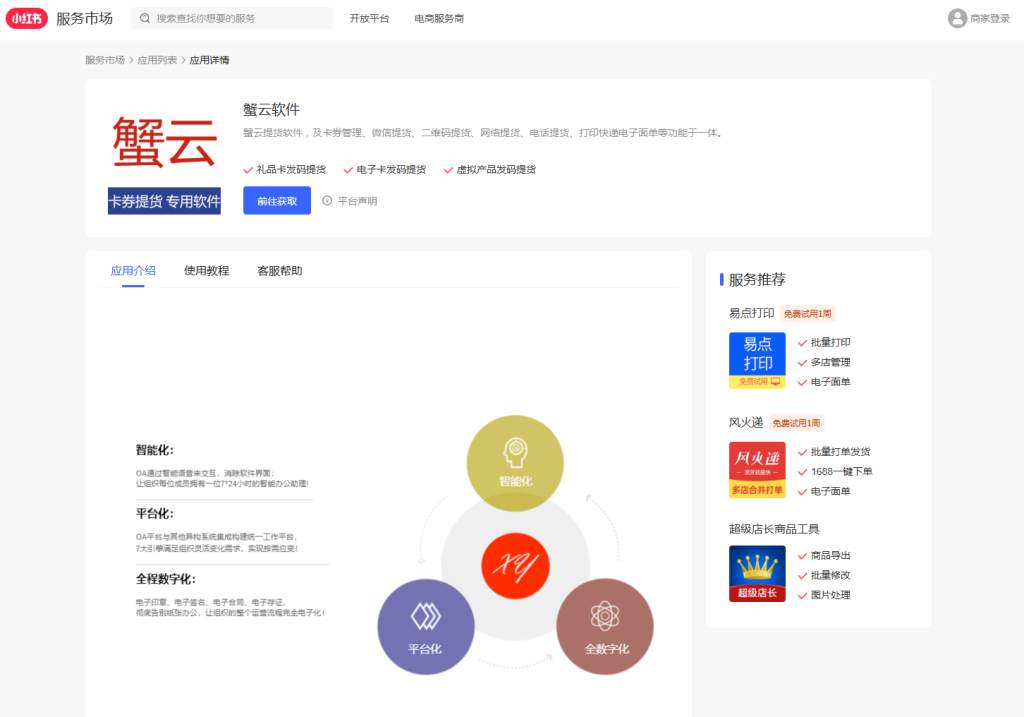Open the 开放平台 menu item
The height and width of the screenshot is (717, 1024).
coord(369,18)
